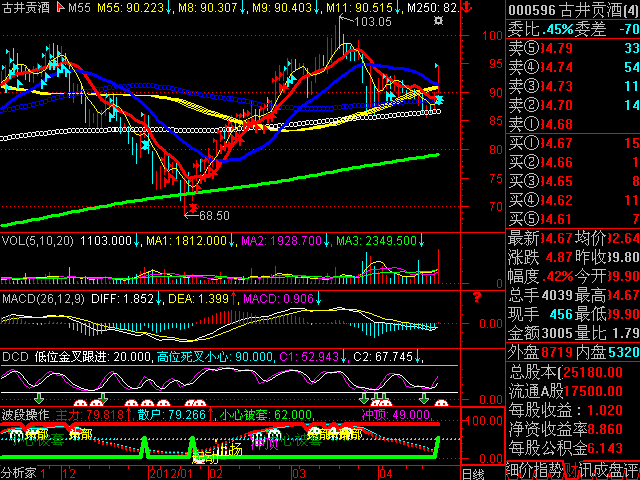Click the cyan star marker near the 80 level in December

(x=145, y=144)
